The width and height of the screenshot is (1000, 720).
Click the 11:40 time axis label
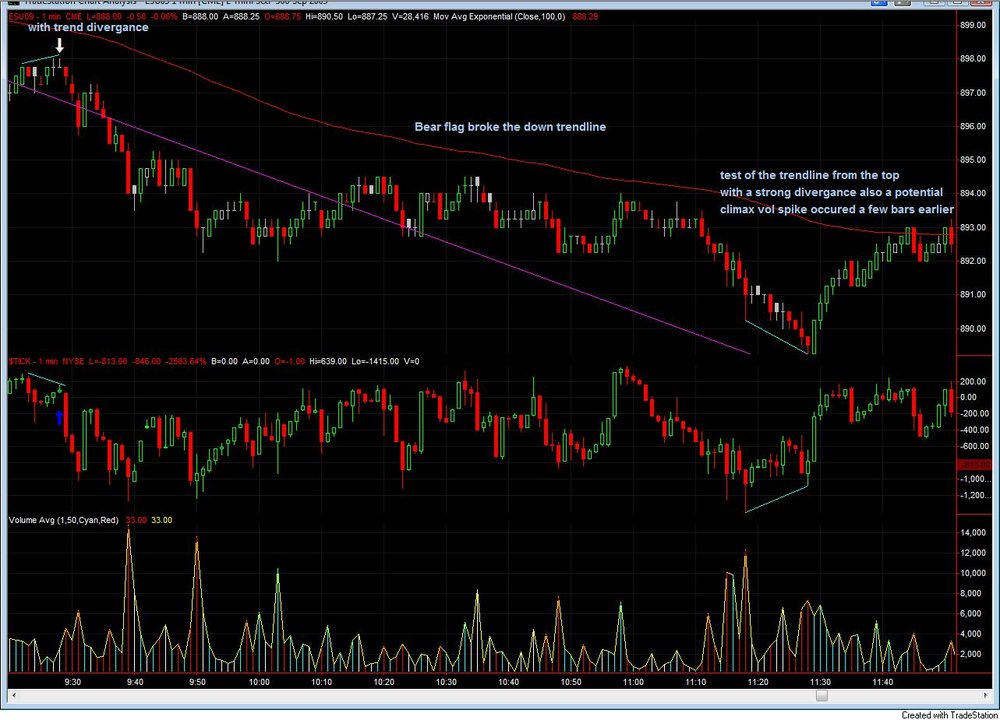[882, 682]
